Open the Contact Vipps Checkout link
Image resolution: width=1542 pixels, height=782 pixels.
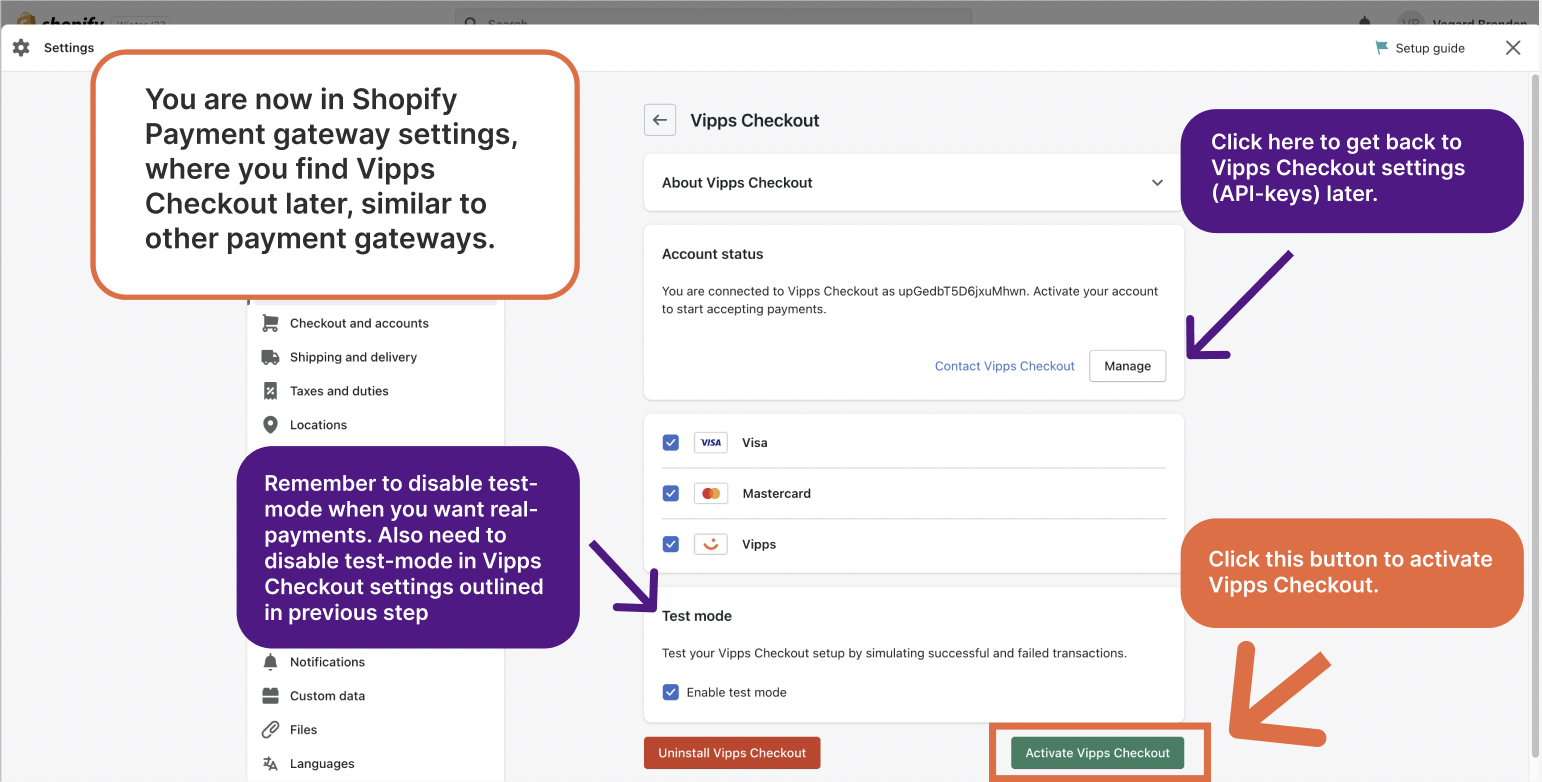pos(1004,366)
